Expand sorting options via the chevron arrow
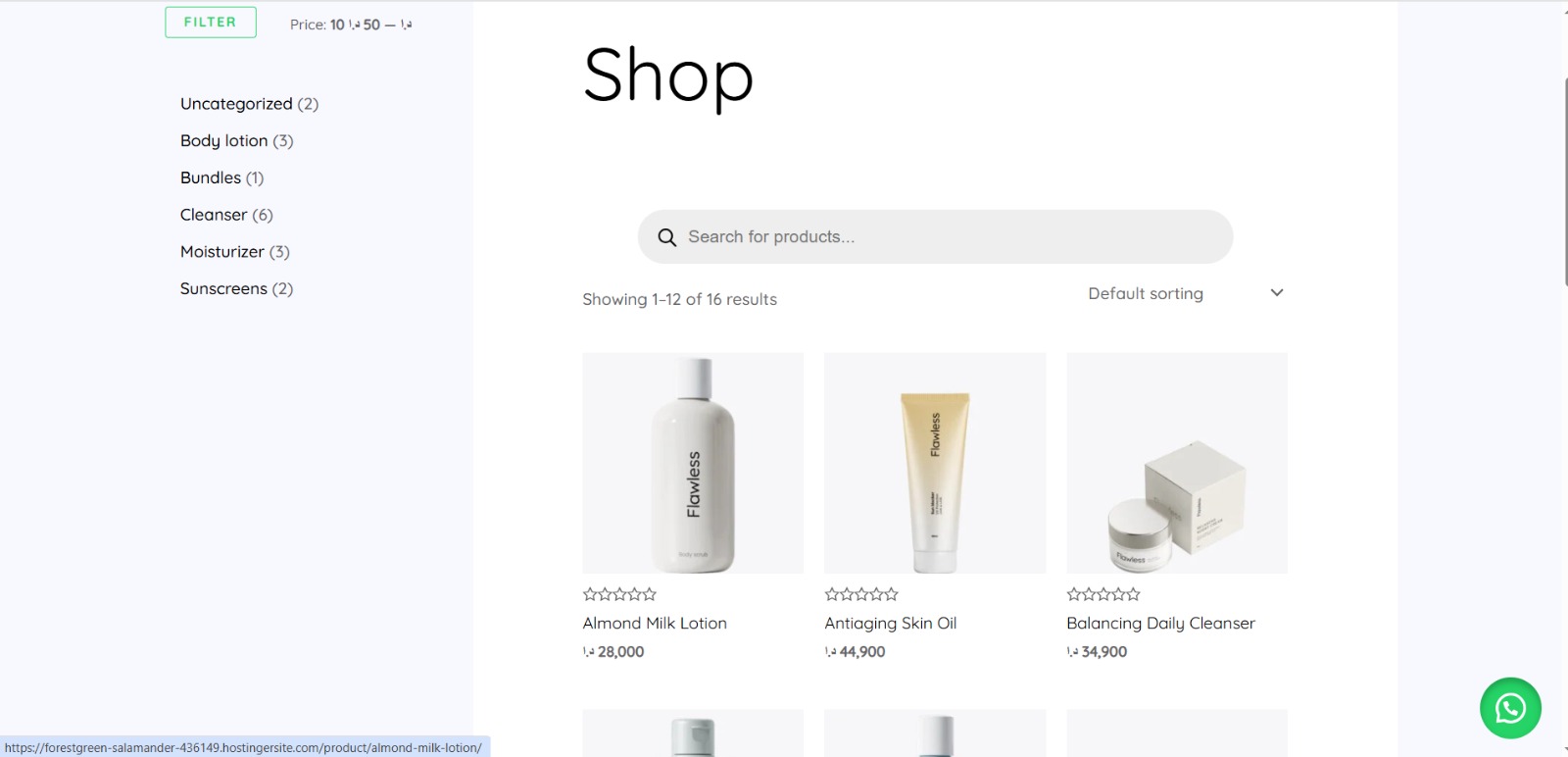 click(1276, 293)
